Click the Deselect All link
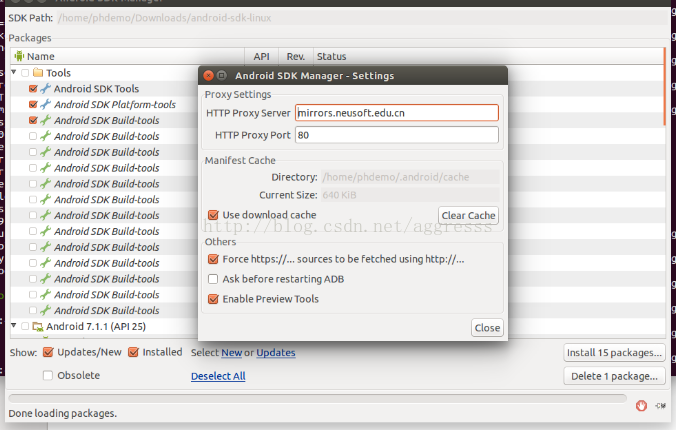The image size is (676, 430). point(218,376)
